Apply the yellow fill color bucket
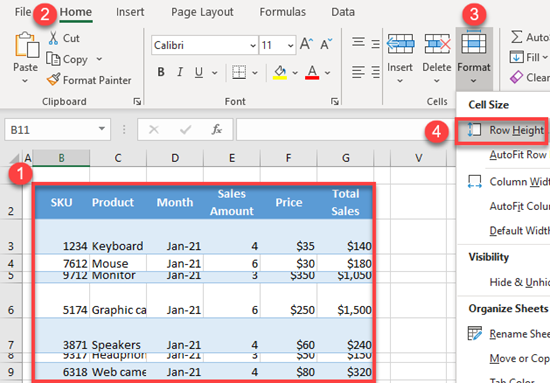Screen dimensions: 550x383 click(x=280, y=72)
